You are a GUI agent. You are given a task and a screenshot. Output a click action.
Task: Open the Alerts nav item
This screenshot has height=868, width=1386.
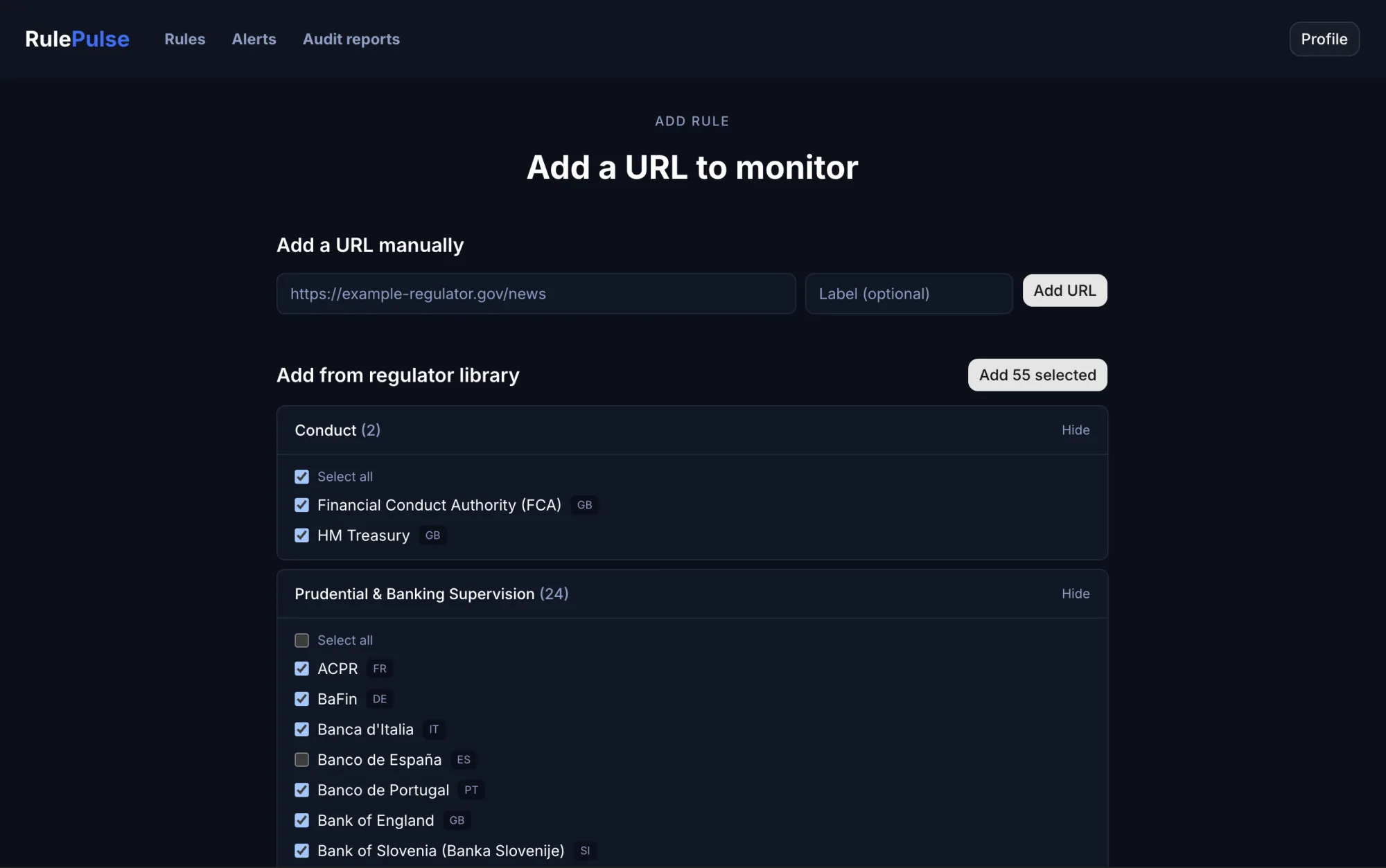click(x=254, y=39)
